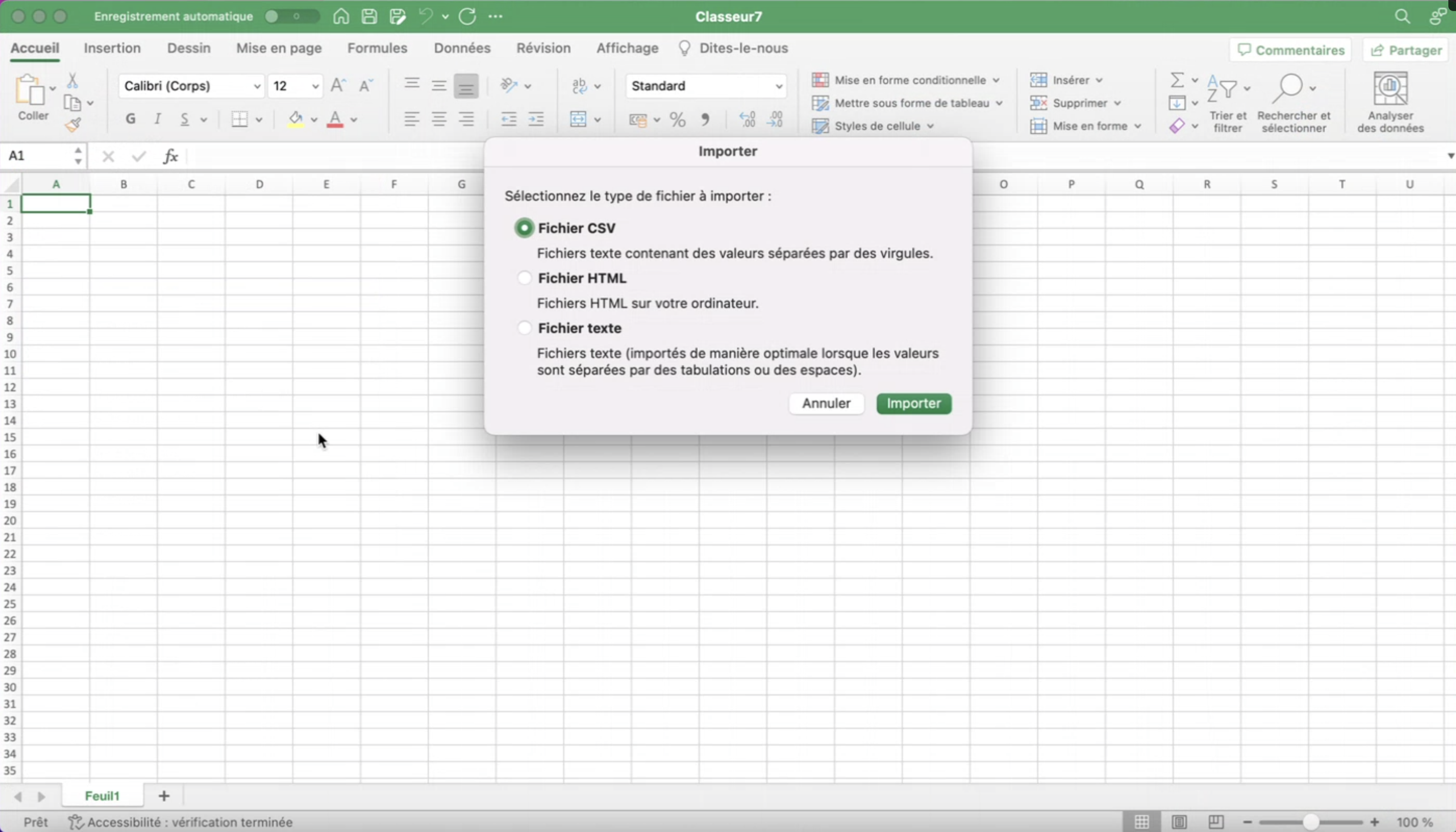Click the Increase decimal icon
Image resolution: width=1456 pixels, height=832 pixels.
747,119
